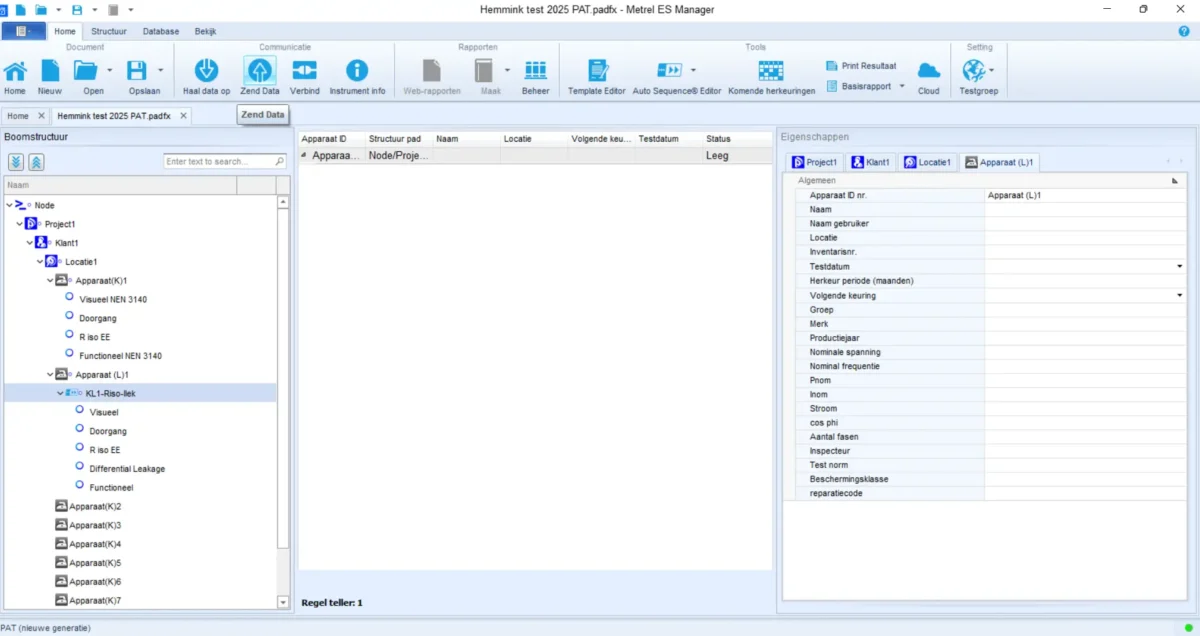
Task: Launch the Template Editor
Action: coord(597,72)
